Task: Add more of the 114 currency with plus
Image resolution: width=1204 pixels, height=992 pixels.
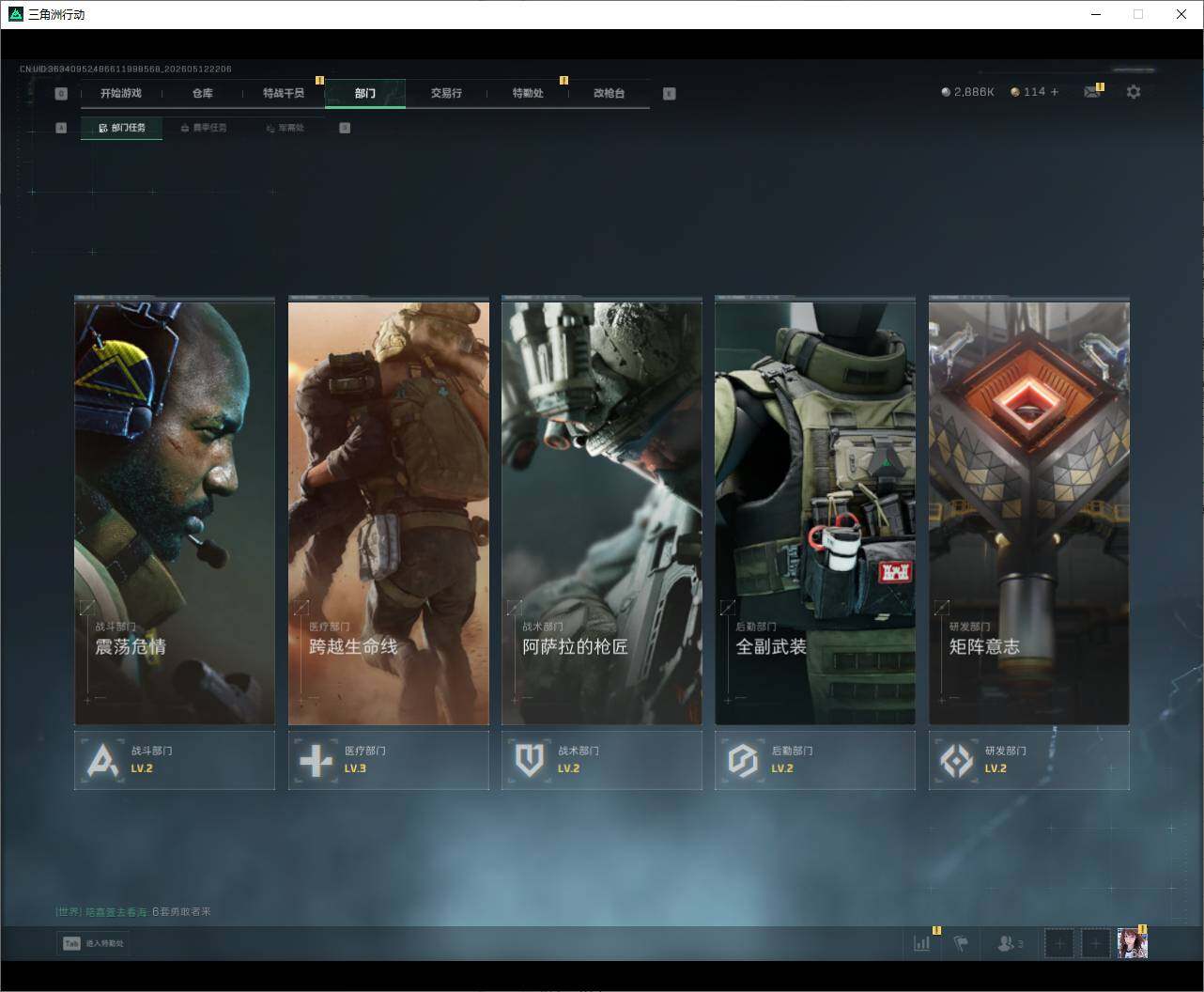Action: (1055, 92)
